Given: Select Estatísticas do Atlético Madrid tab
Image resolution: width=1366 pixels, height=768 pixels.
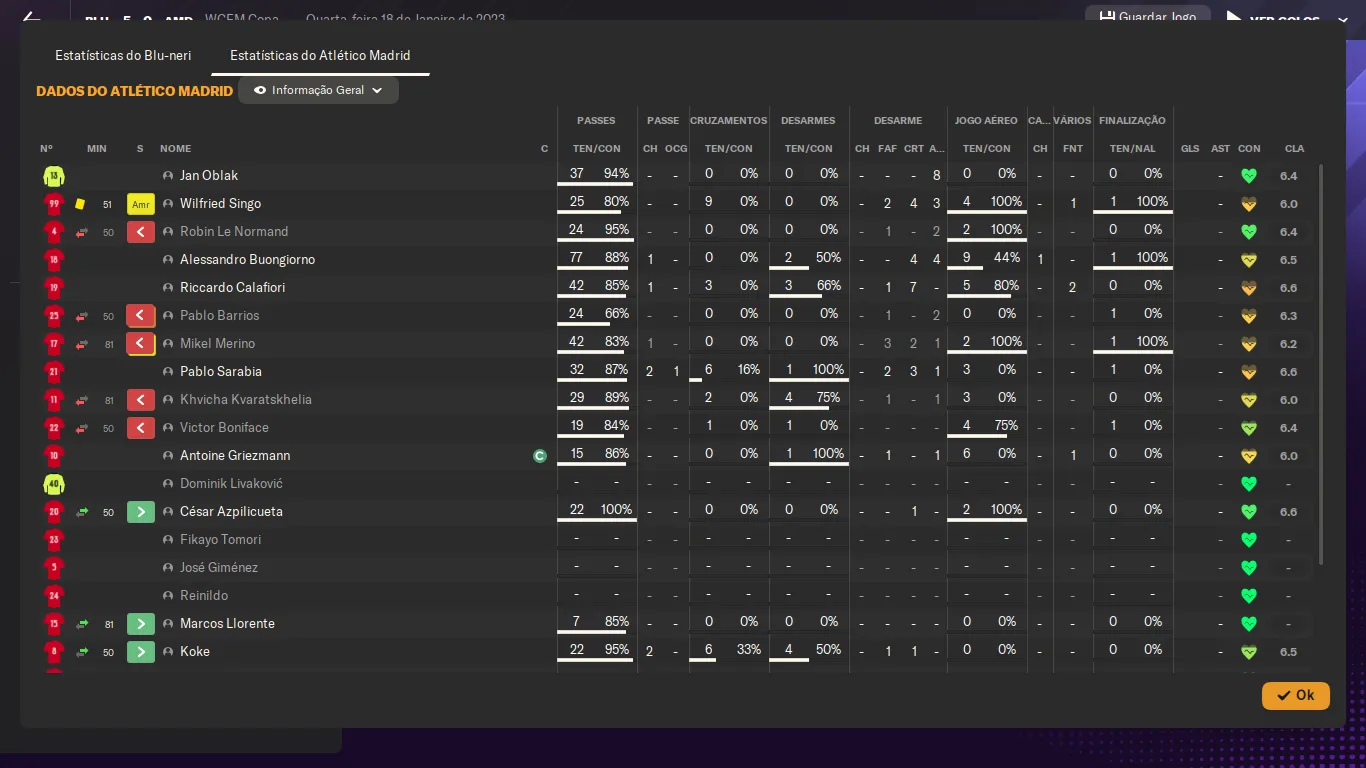Looking at the screenshot, I should pyautogui.click(x=320, y=56).
